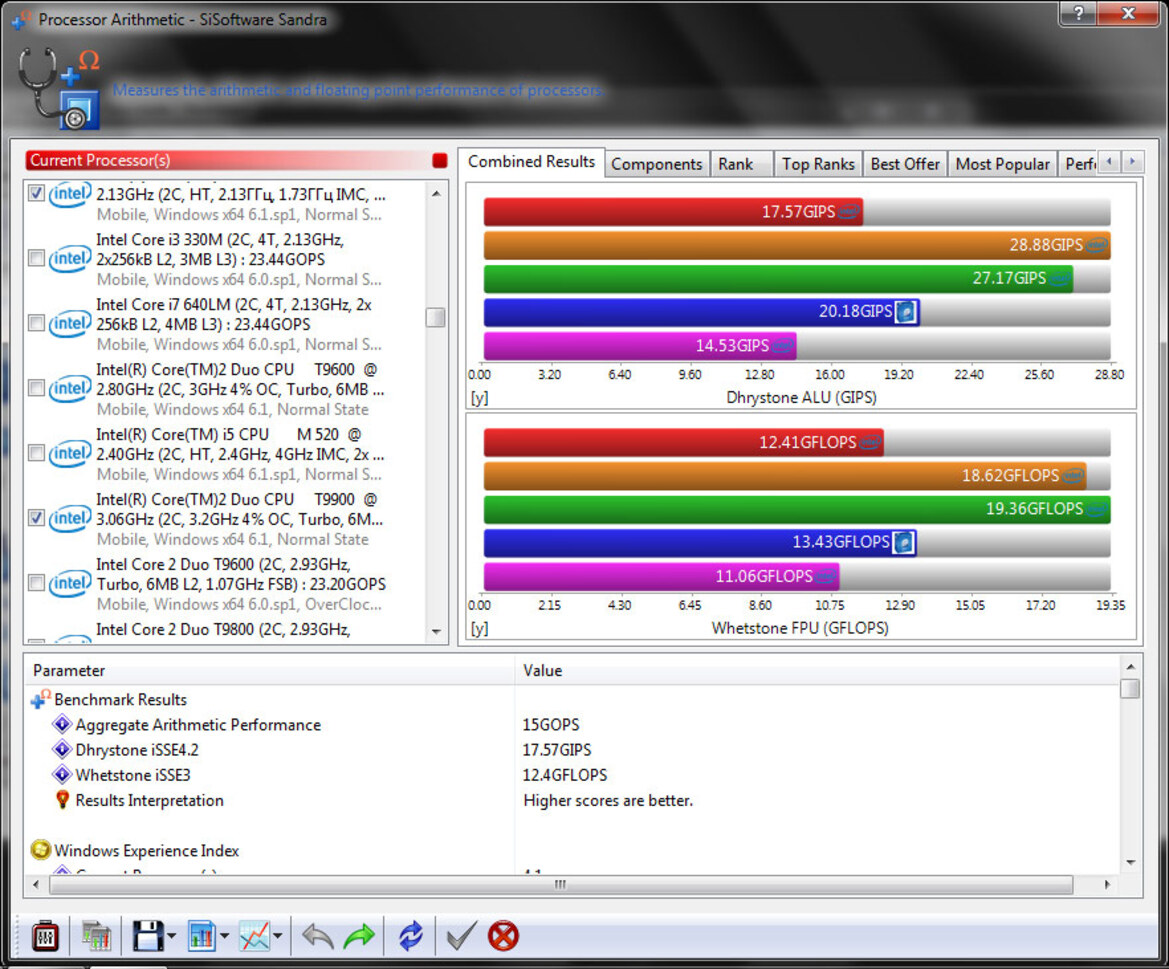Screen dimensions: 1169x969
Task: Switch to the Combined Results tab
Action: (x=531, y=162)
